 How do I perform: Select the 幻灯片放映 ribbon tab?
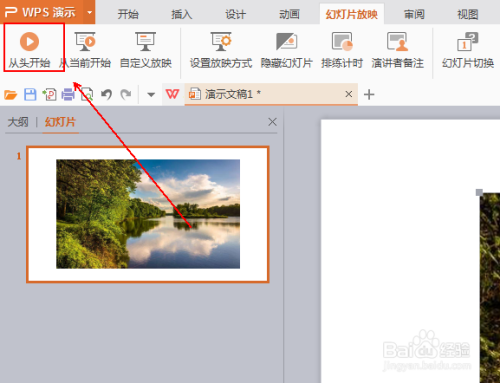point(352,14)
